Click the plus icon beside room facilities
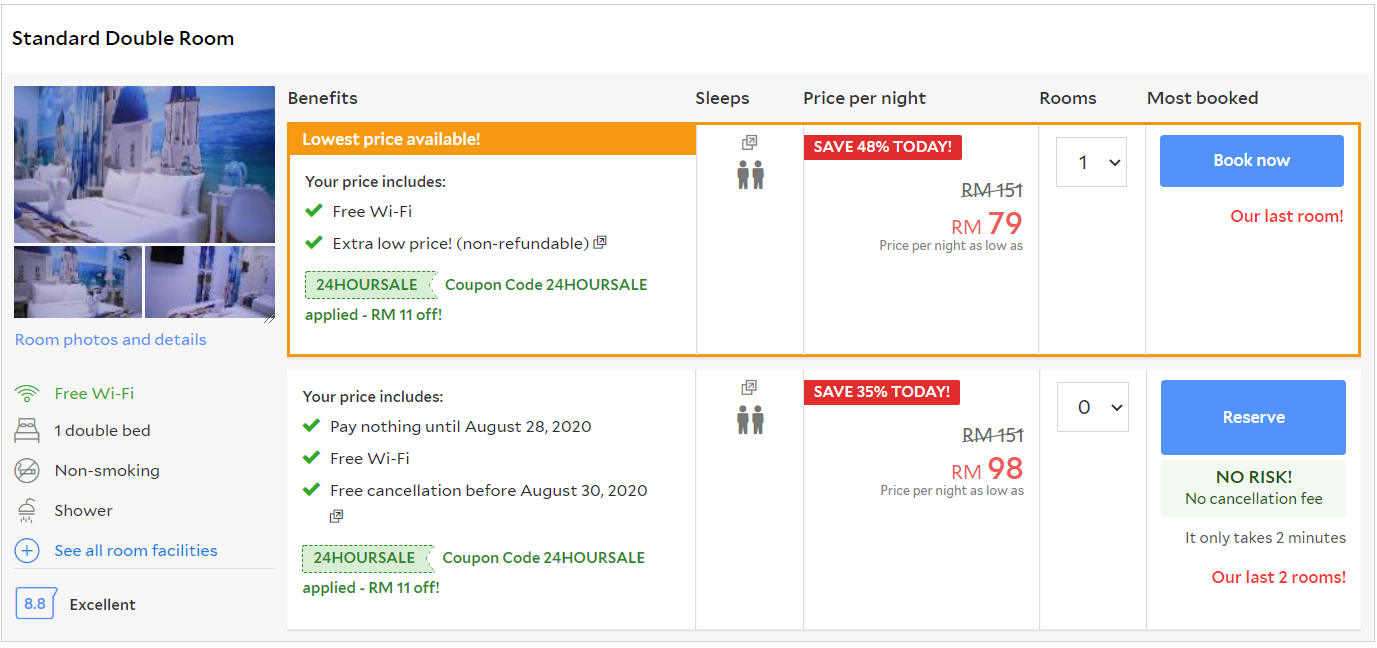The image size is (1377, 648). pos(27,551)
